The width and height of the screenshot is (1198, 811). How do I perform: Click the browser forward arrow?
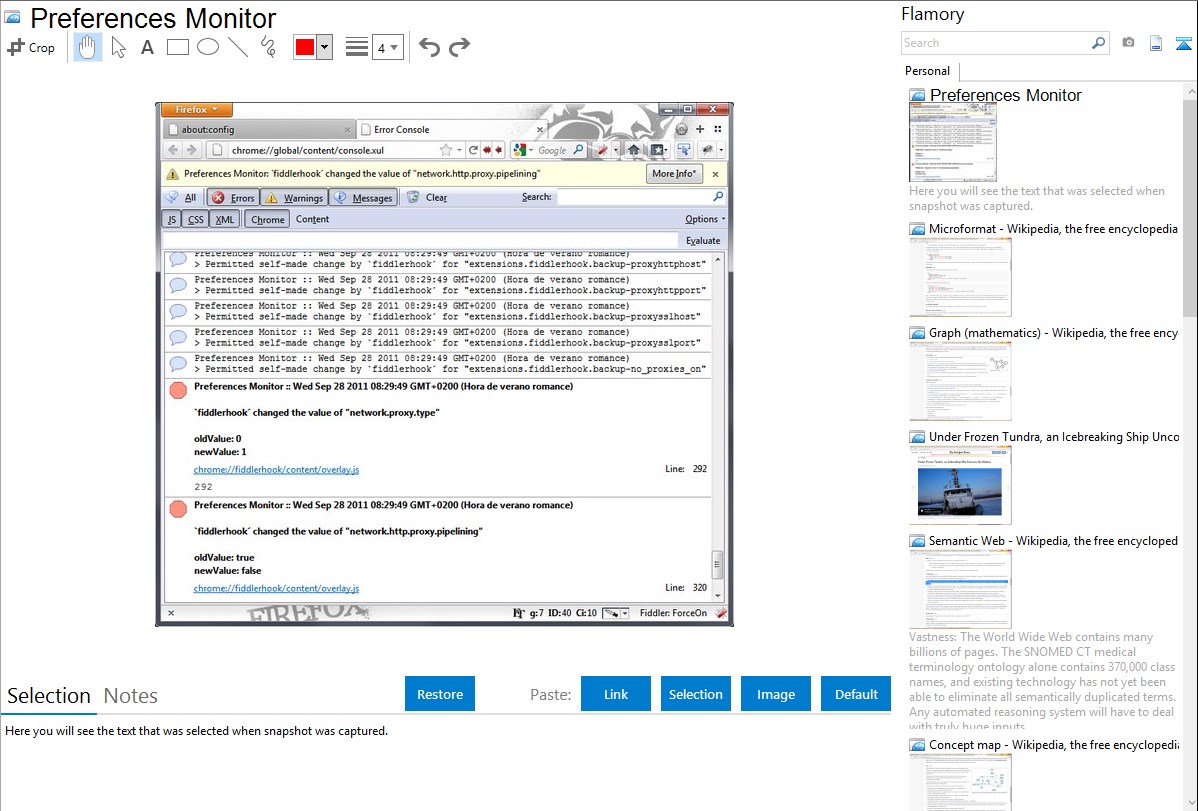click(191, 151)
